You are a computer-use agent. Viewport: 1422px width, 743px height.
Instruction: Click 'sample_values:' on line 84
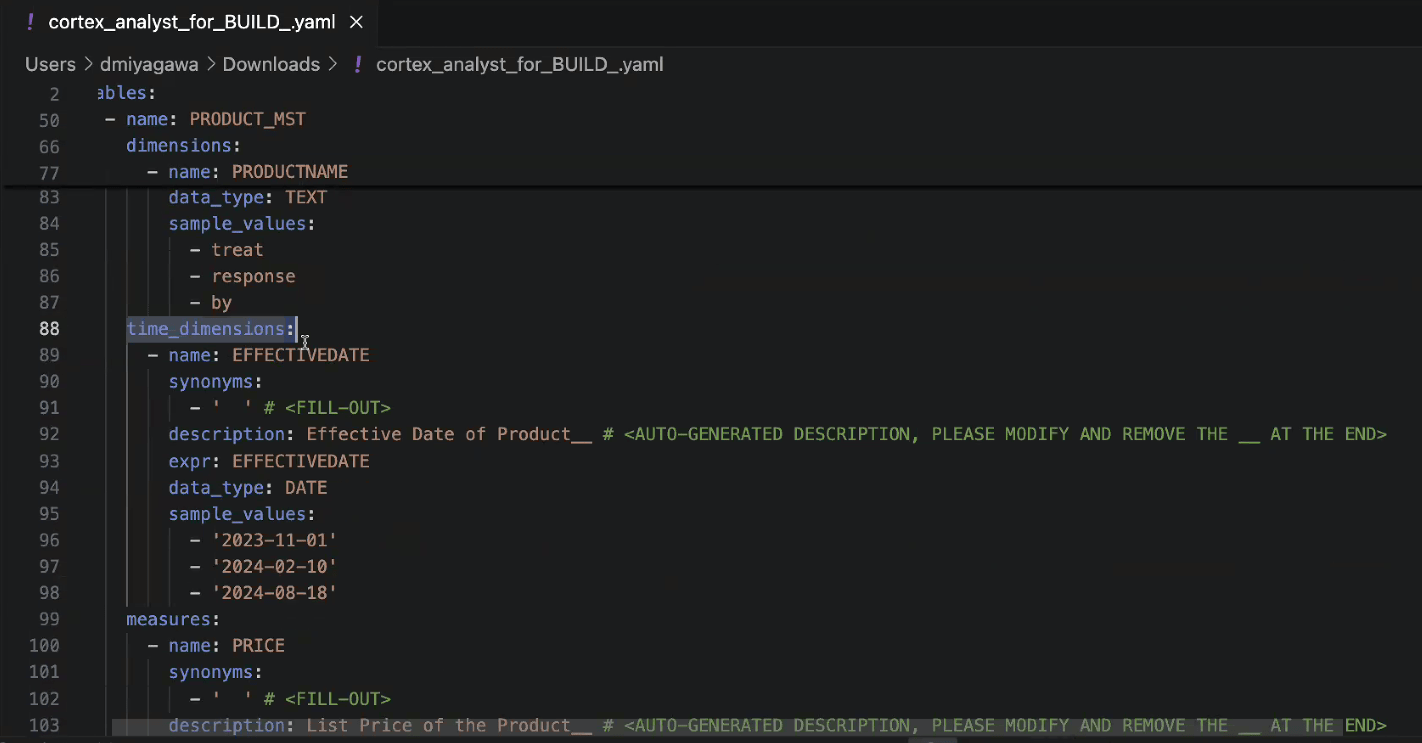(241, 223)
